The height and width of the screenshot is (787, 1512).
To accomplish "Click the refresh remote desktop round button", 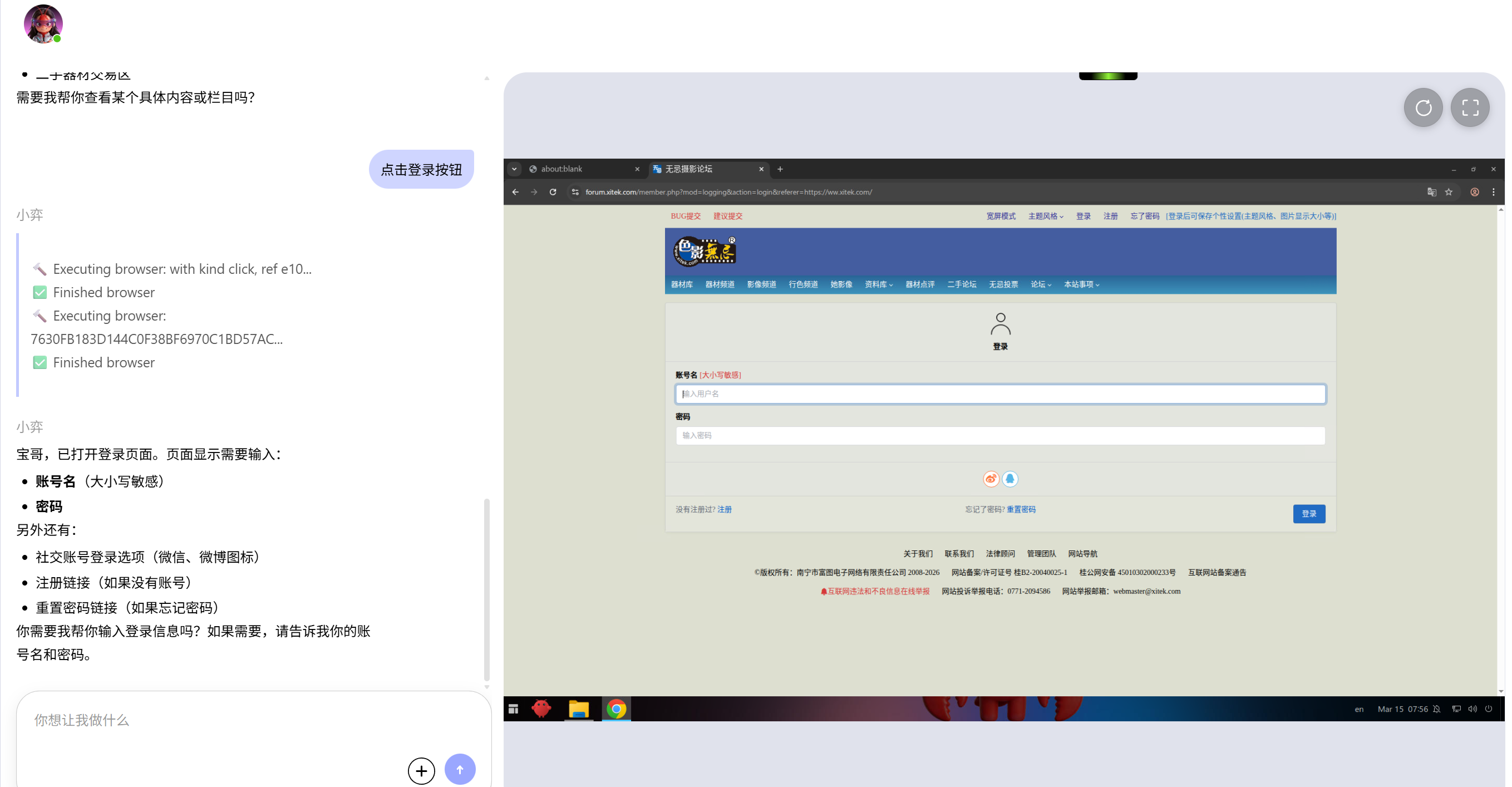I will pos(1423,107).
